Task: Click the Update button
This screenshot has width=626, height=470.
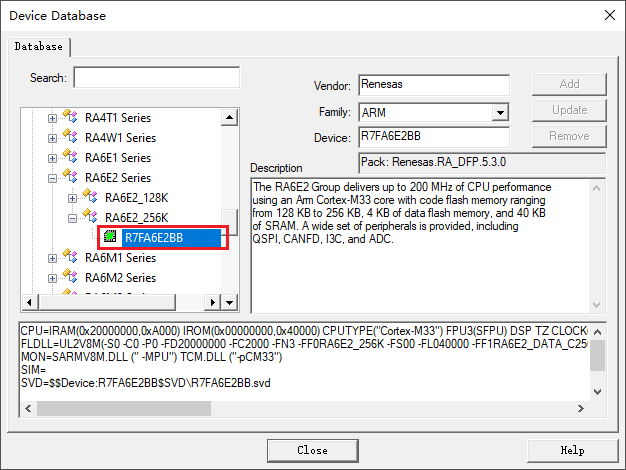Action: tap(569, 110)
